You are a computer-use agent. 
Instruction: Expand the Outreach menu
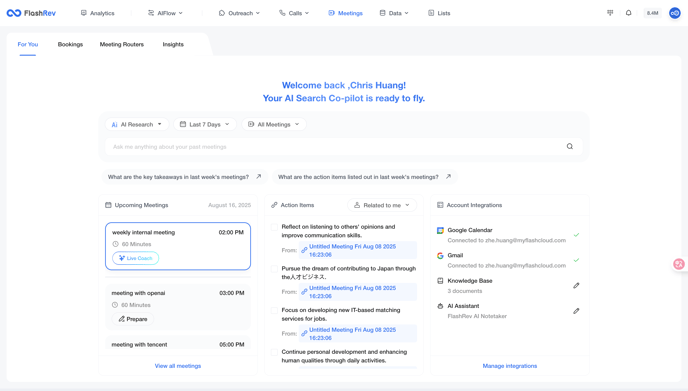239,13
